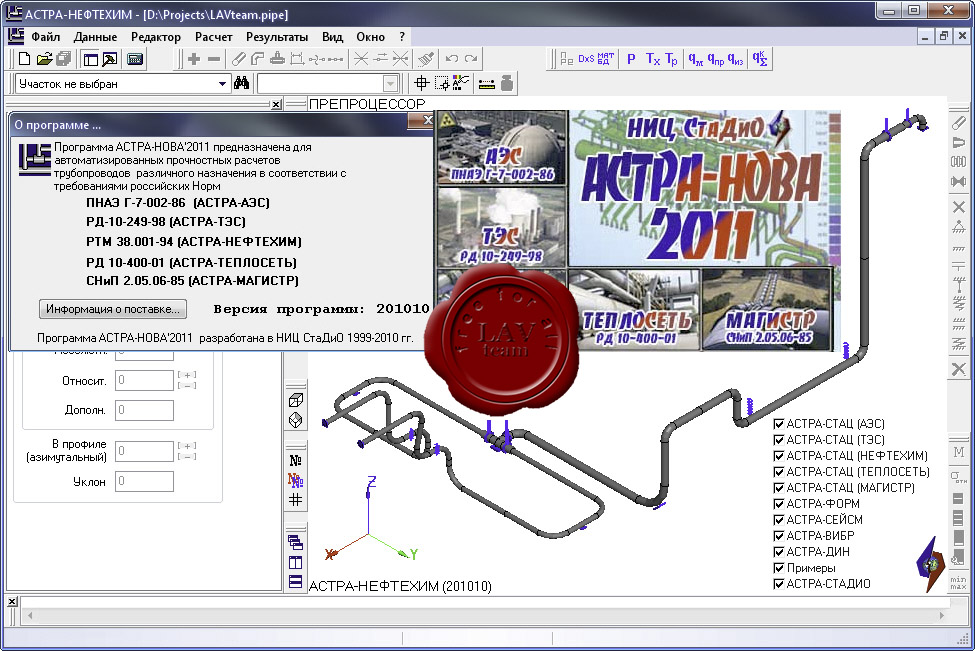Open the ? help menu

pyautogui.click(x=402, y=37)
